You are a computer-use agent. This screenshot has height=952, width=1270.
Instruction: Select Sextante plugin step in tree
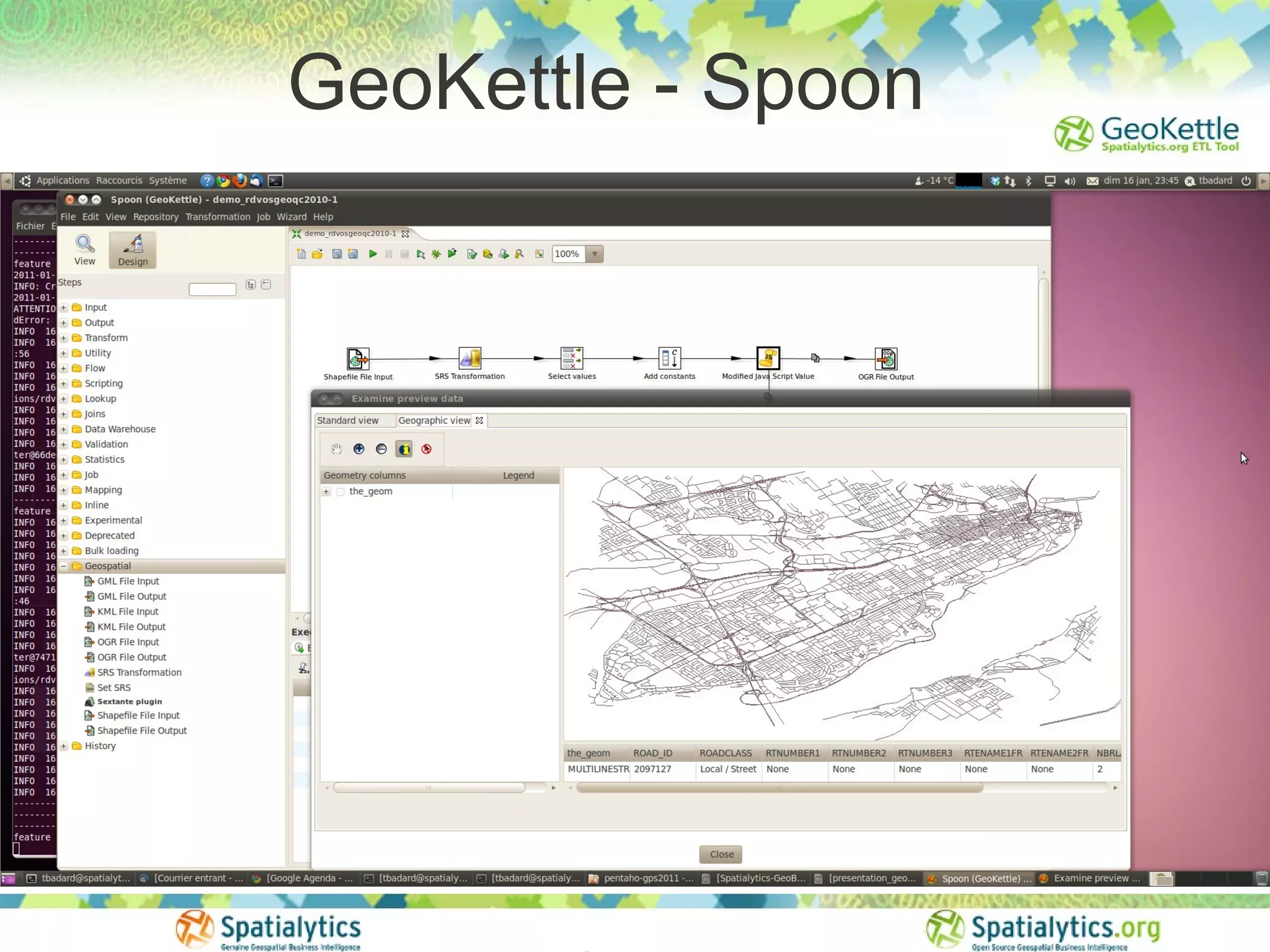coord(129,702)
